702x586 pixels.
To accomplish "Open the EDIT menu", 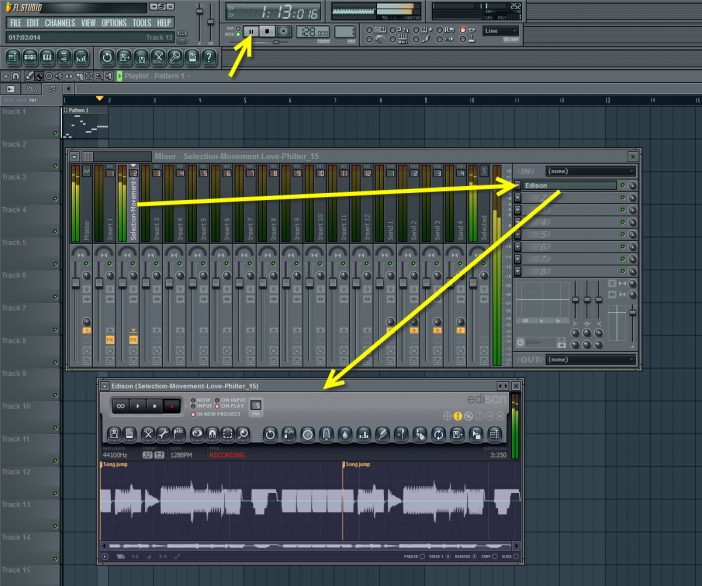I will (33, 23).
